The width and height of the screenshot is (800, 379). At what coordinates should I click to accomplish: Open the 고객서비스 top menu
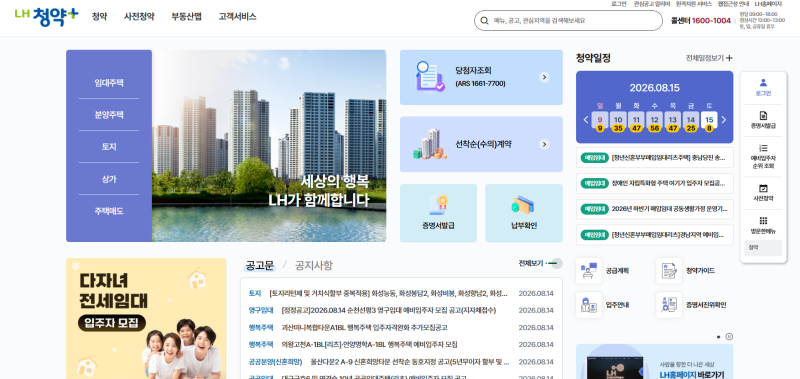pyautogui.click(x=237, y=17)
